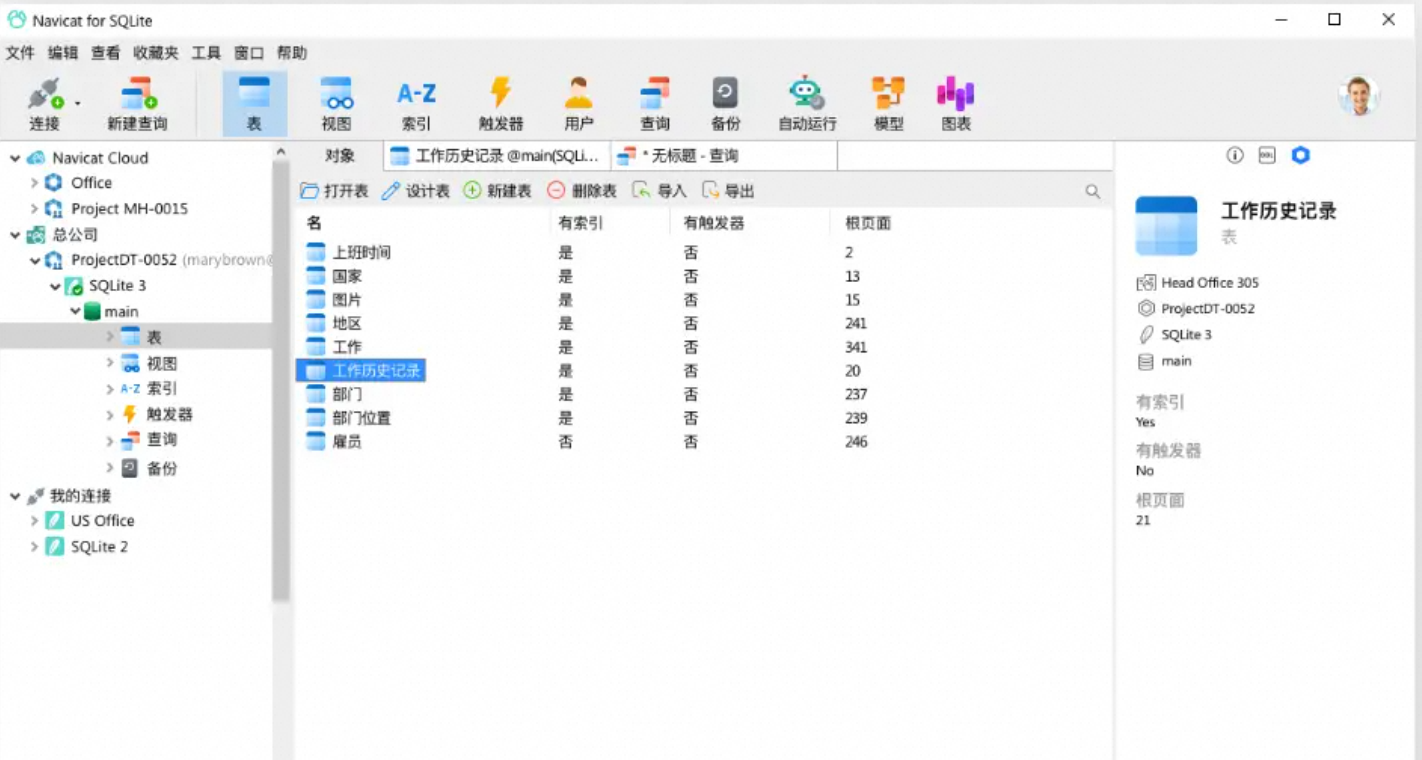
Task: Expand the 视图 node in the tree
Action: tap(110, 363)
